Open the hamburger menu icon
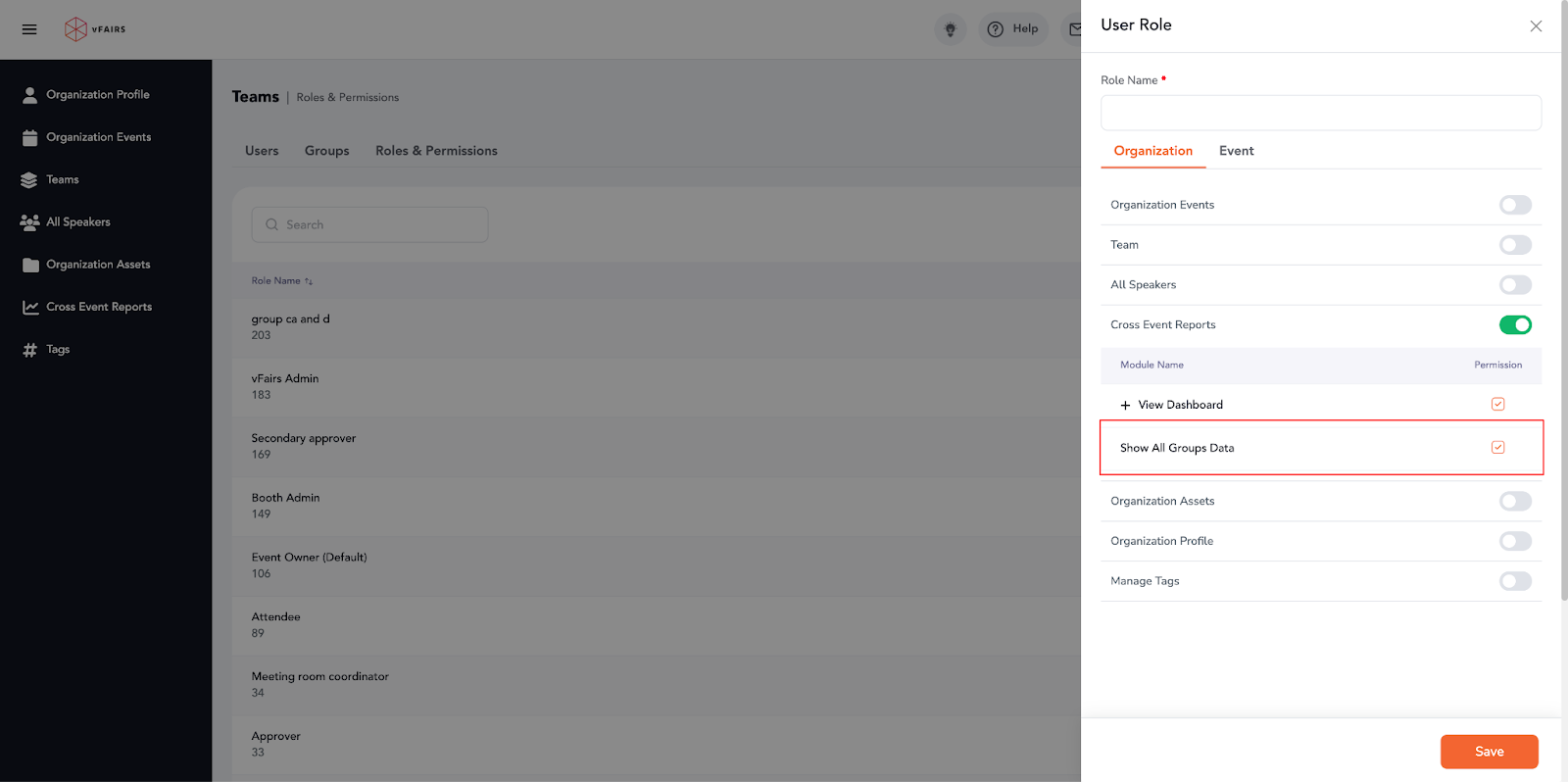 pos(29,29)
